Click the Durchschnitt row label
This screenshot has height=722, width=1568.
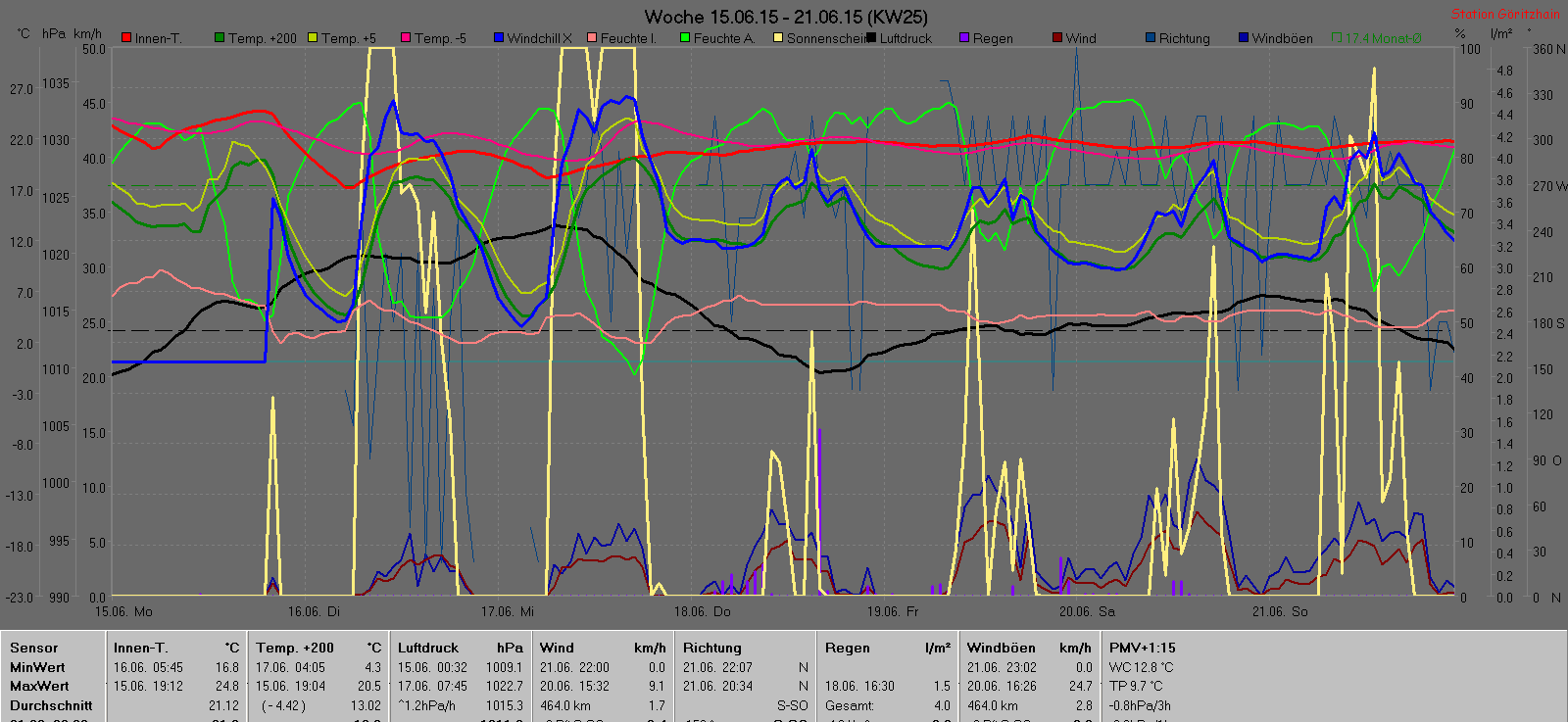tap(51, 705)
